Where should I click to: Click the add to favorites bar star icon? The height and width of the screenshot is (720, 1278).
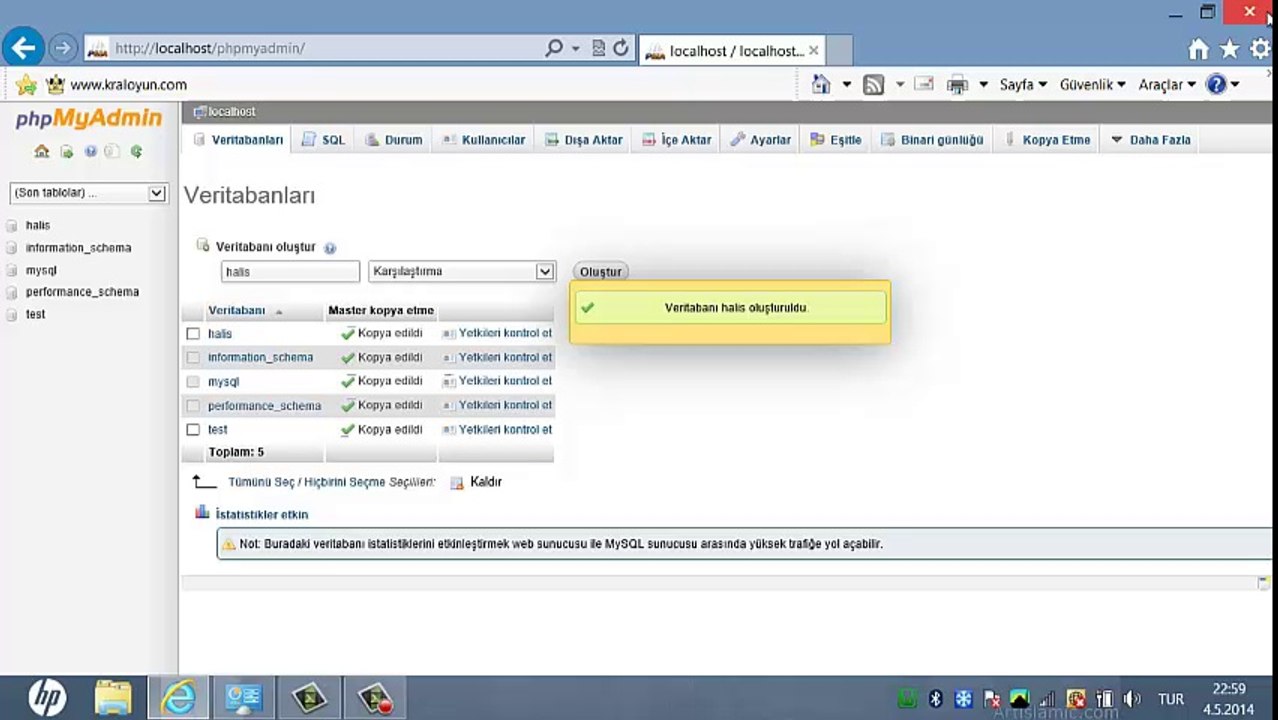pos(26,85)
